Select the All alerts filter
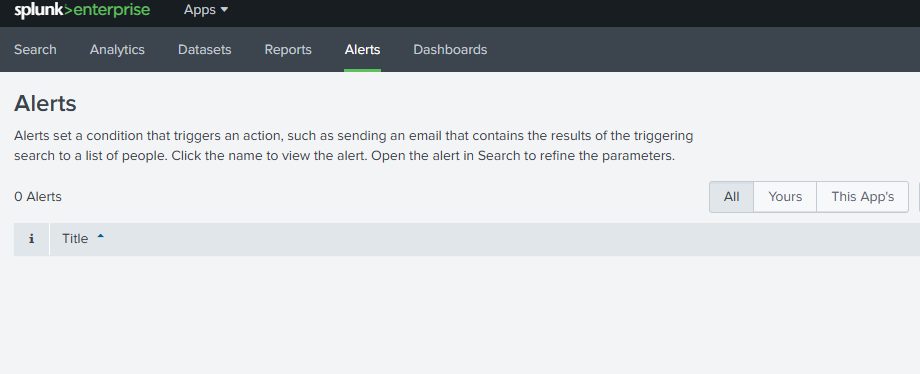 tap(731, 197)
